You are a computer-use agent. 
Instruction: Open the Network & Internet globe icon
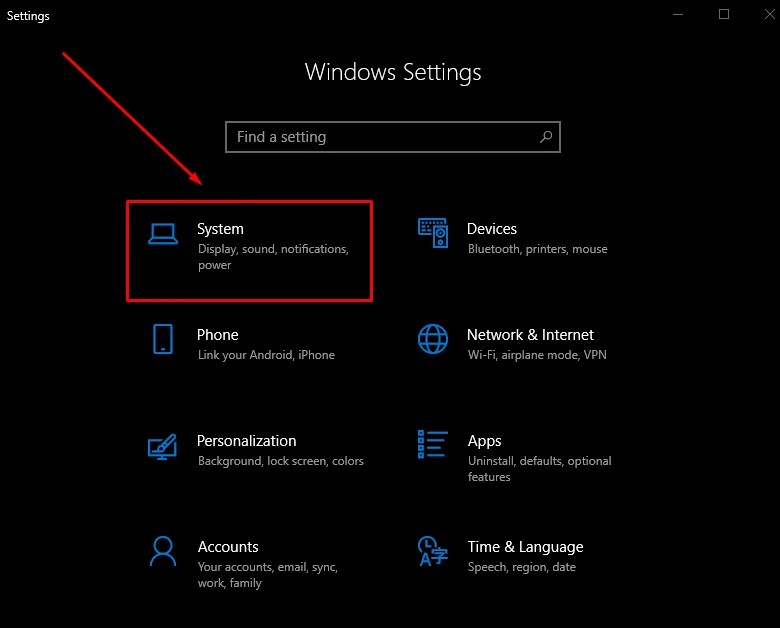[433, 339]
